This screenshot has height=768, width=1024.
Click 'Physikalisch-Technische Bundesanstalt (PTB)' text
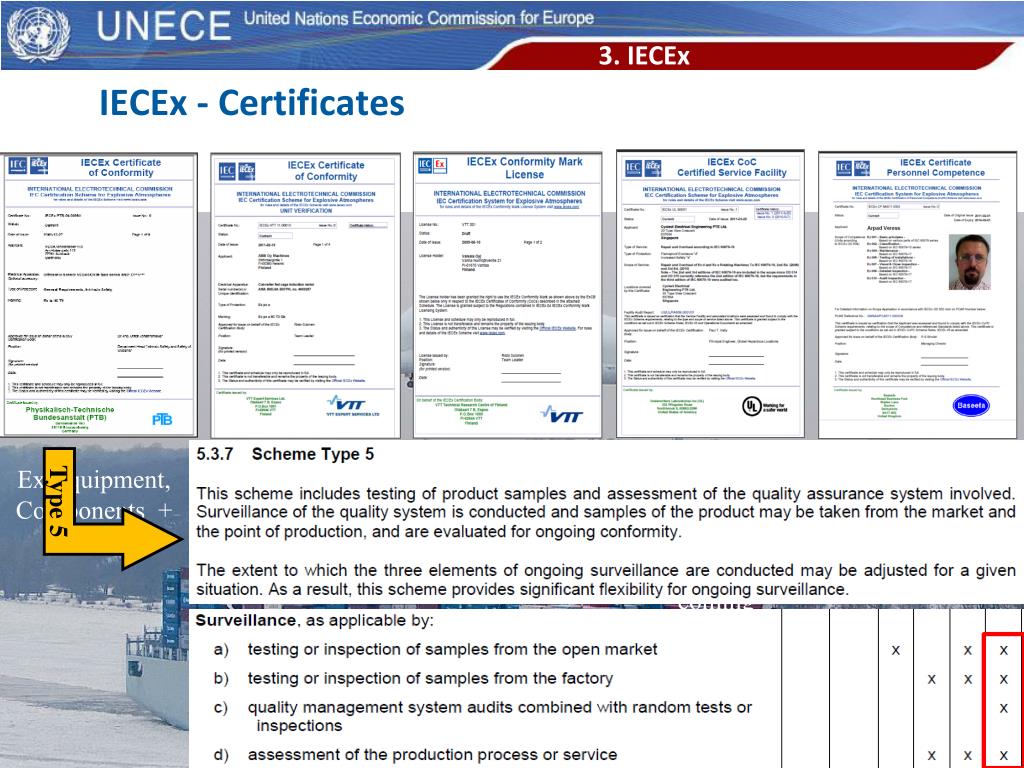coord(70,413)
